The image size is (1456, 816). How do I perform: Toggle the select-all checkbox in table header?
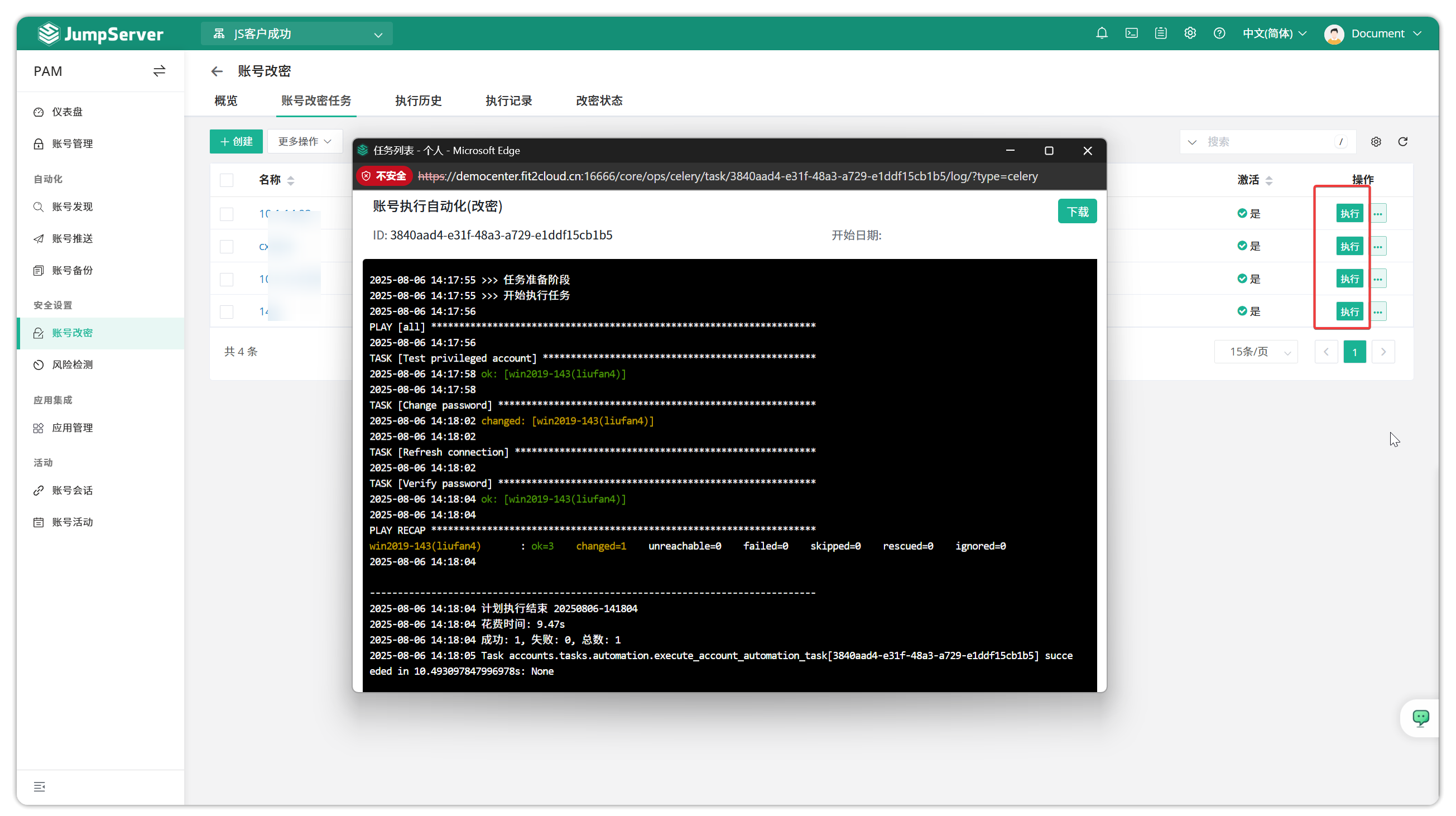coord(227,180)
